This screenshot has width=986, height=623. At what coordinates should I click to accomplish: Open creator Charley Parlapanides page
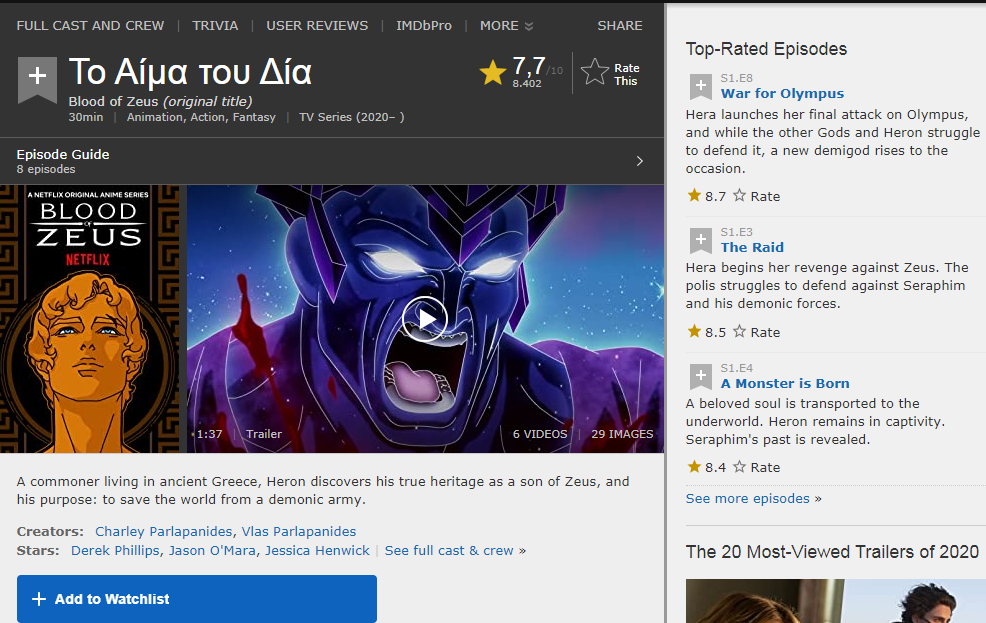pyautogui.click(x=163, y=532)
